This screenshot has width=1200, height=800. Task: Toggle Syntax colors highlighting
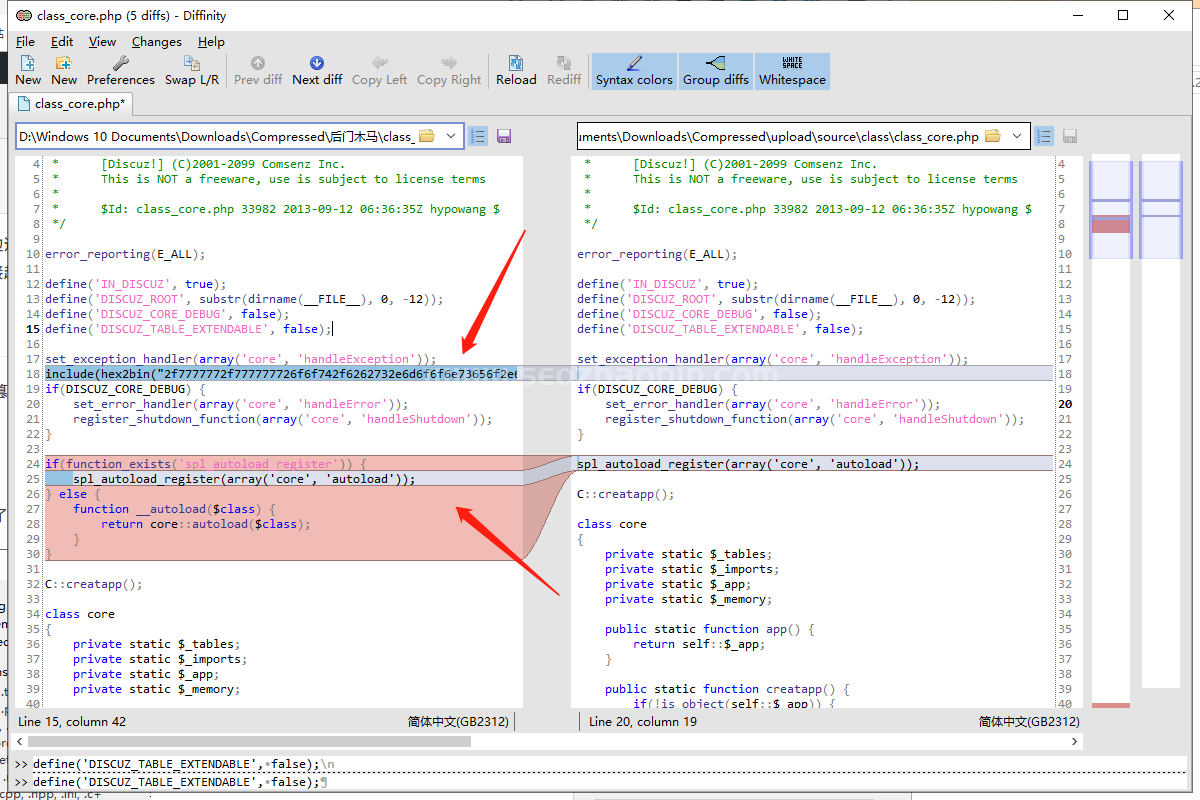click(x=634, y=71)
